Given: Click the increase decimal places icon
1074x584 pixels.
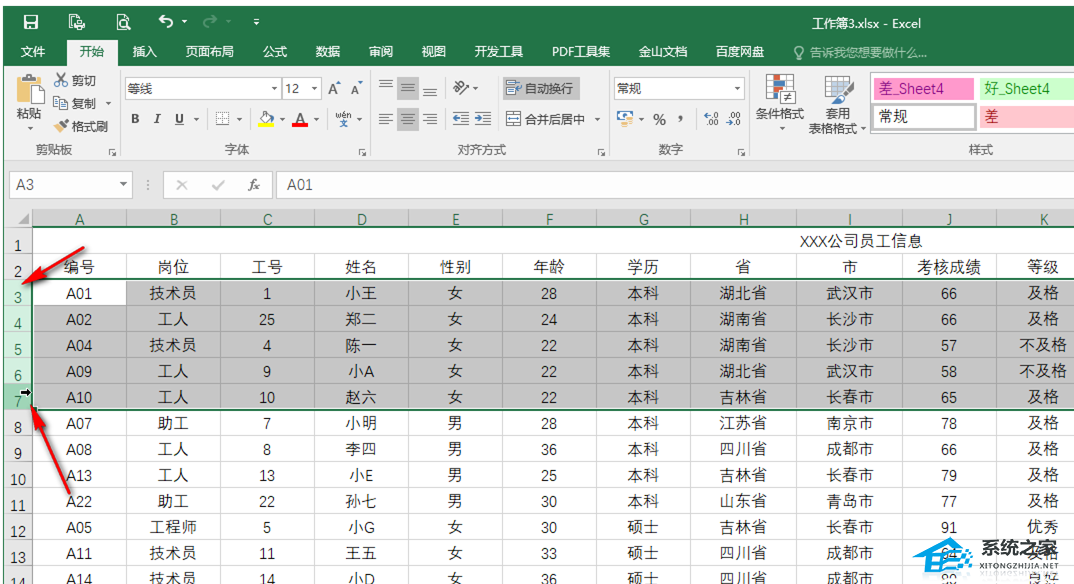Looking at the screenshot, I should [712, 119].
